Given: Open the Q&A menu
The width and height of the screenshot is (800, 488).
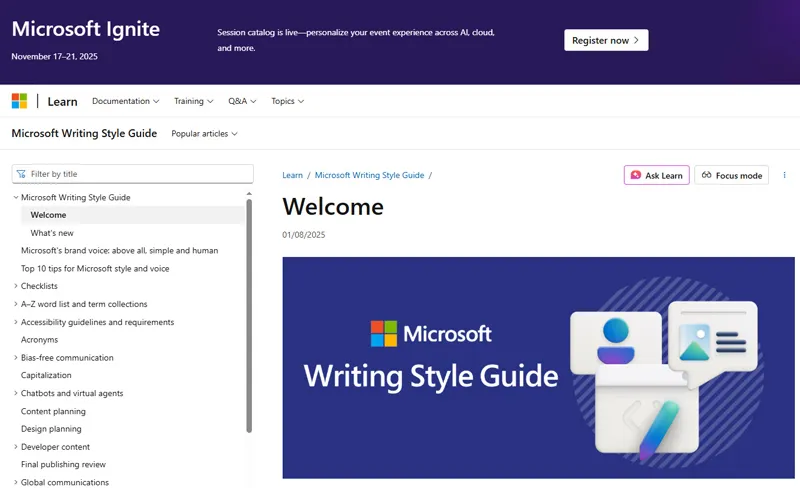Looking at the screenshot, I should [242, 101].
